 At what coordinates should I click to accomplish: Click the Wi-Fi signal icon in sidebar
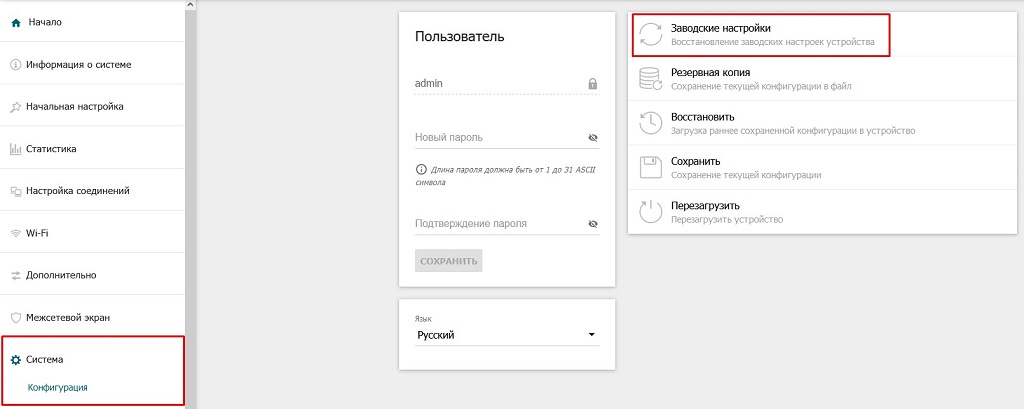pyautogui.click(x=16, y=233)
